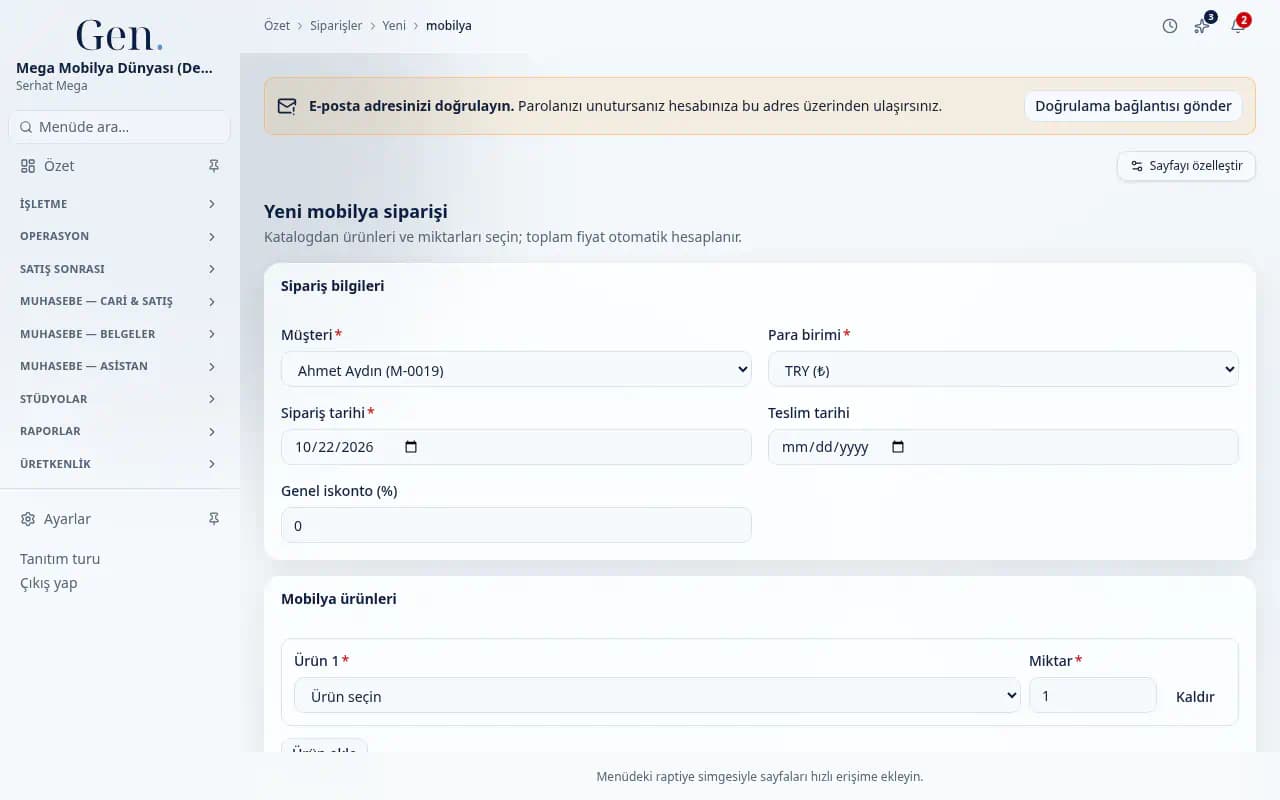
Task: Open the Ürün seçin dropdown
Action: tap(657, 695)
